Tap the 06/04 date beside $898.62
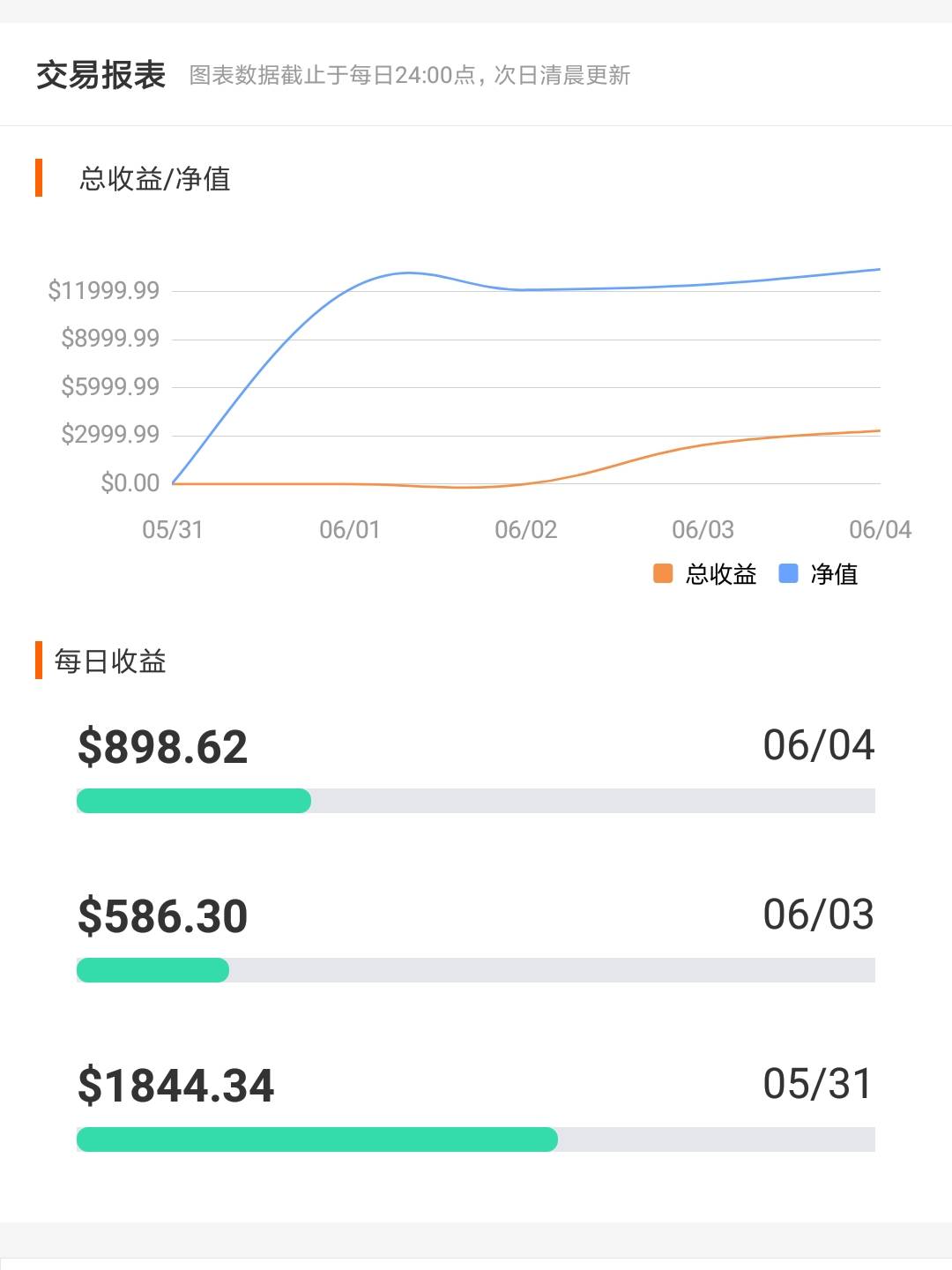952x1270 pixels. 818,745
